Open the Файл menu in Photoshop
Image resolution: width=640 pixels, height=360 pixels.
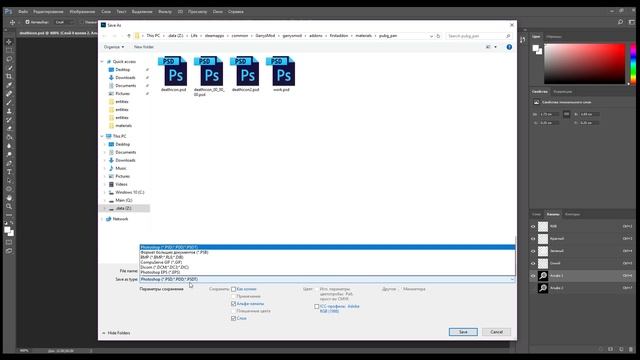pos(23,11)
